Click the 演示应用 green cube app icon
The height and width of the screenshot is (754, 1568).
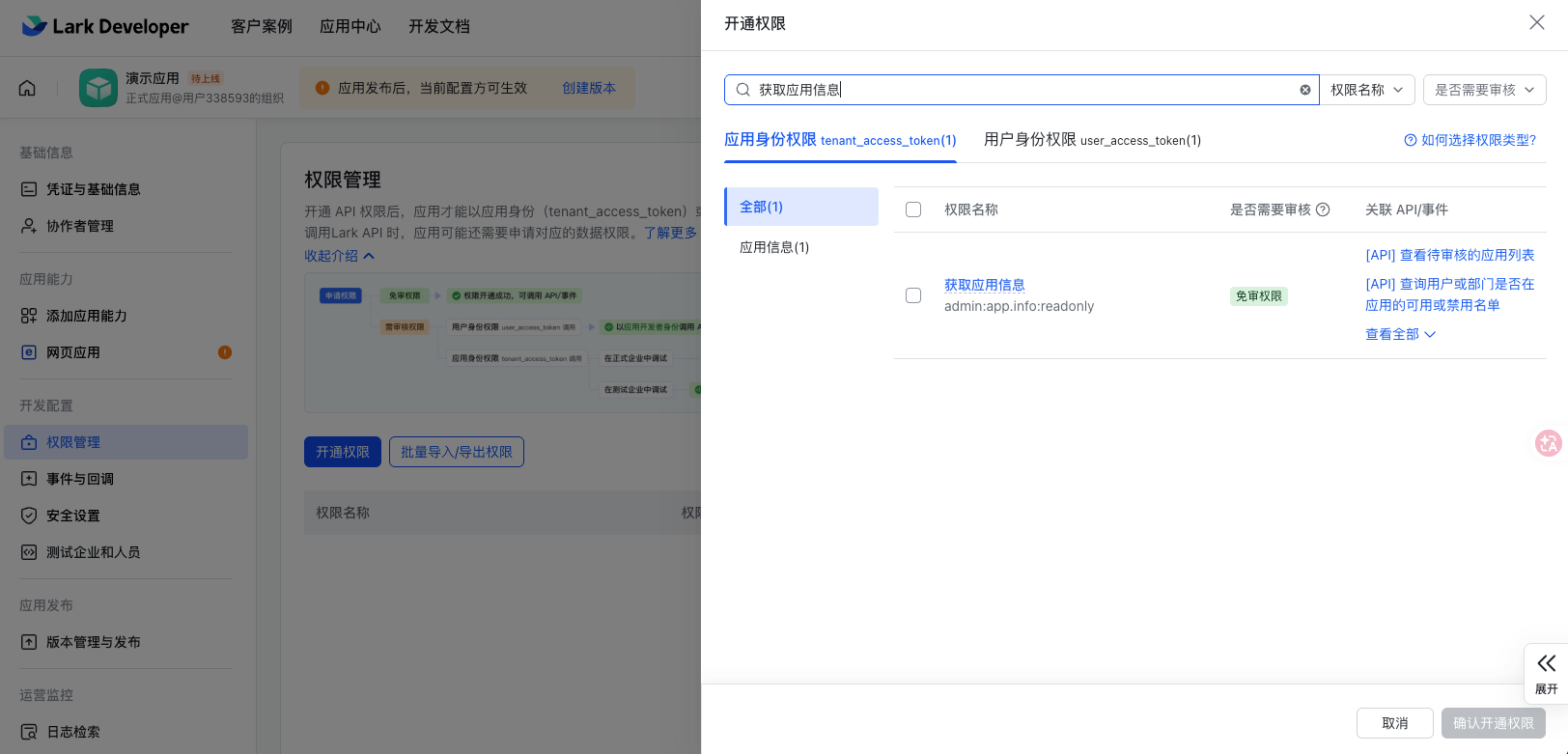pyautogui.click(x=98, y=88)
